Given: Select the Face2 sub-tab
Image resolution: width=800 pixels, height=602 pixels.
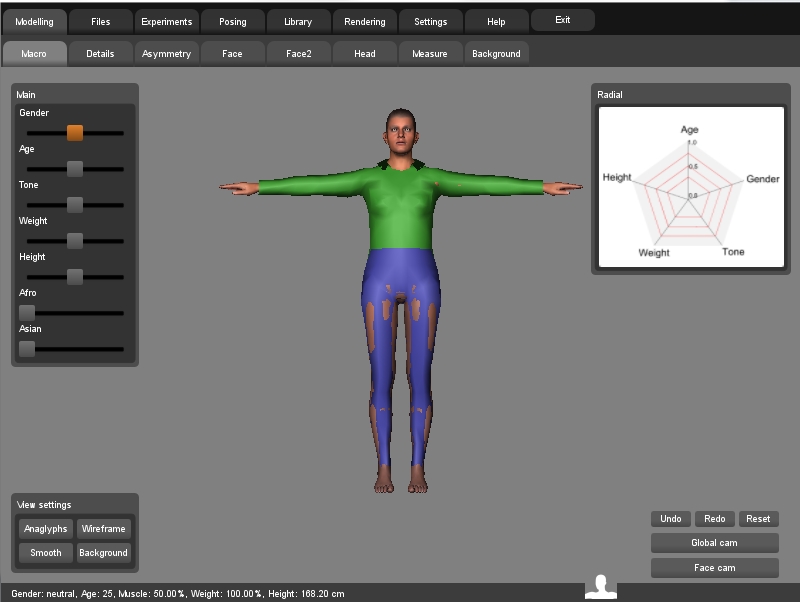Looking at the screenshot, I should click(x=298, y=54).
